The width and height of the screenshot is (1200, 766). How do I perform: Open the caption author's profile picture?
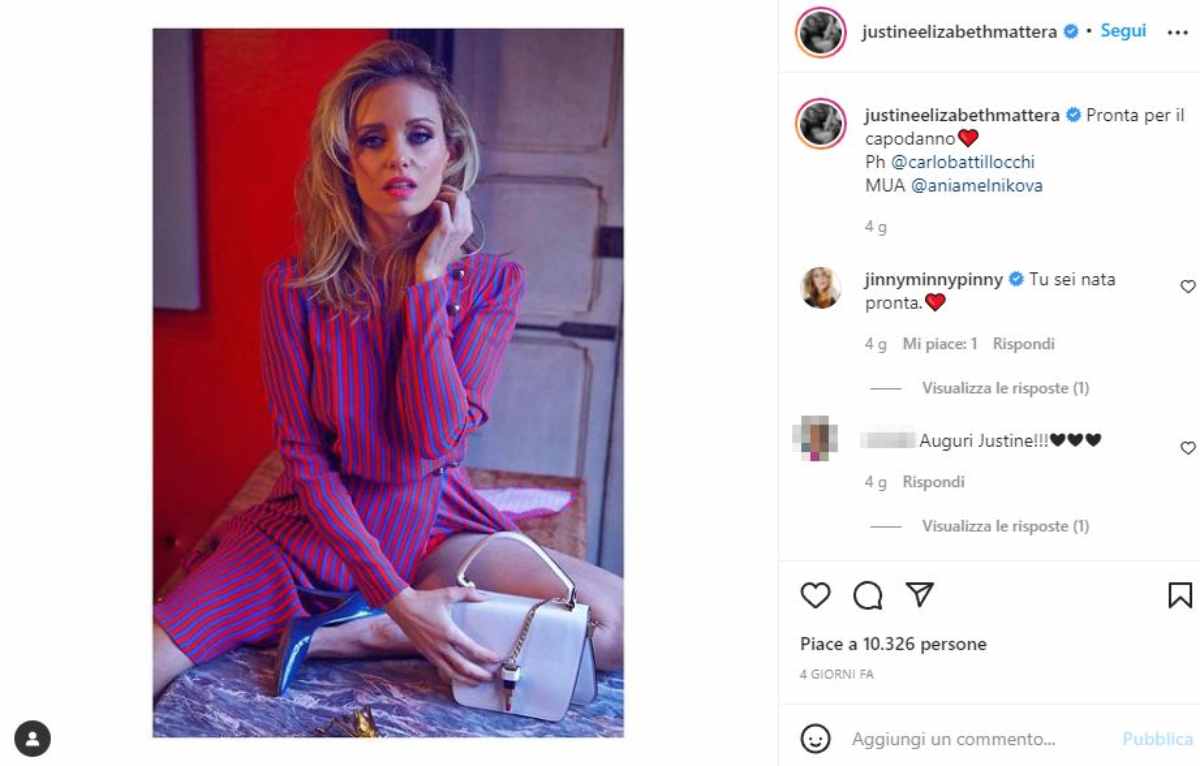821,123
